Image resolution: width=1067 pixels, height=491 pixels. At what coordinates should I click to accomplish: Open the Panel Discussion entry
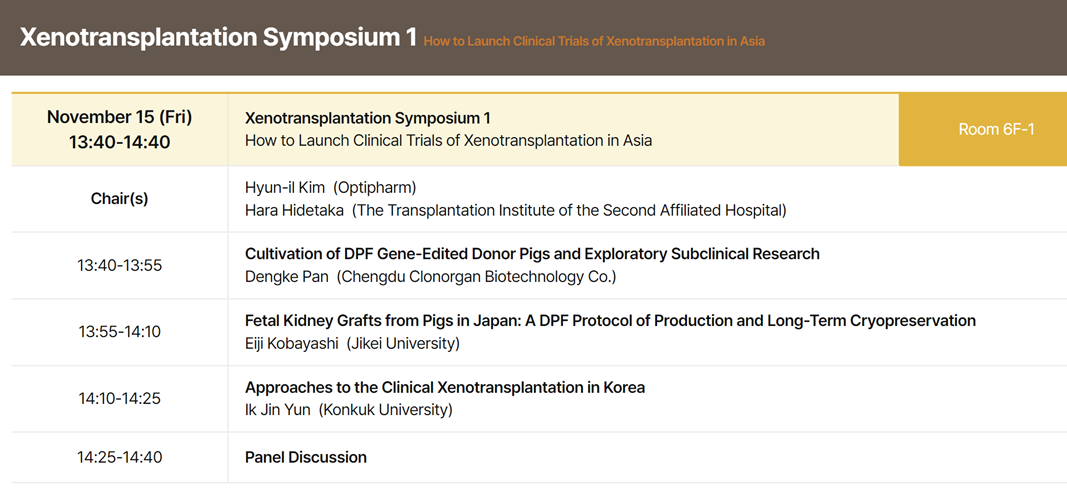(x=306, y=457)
